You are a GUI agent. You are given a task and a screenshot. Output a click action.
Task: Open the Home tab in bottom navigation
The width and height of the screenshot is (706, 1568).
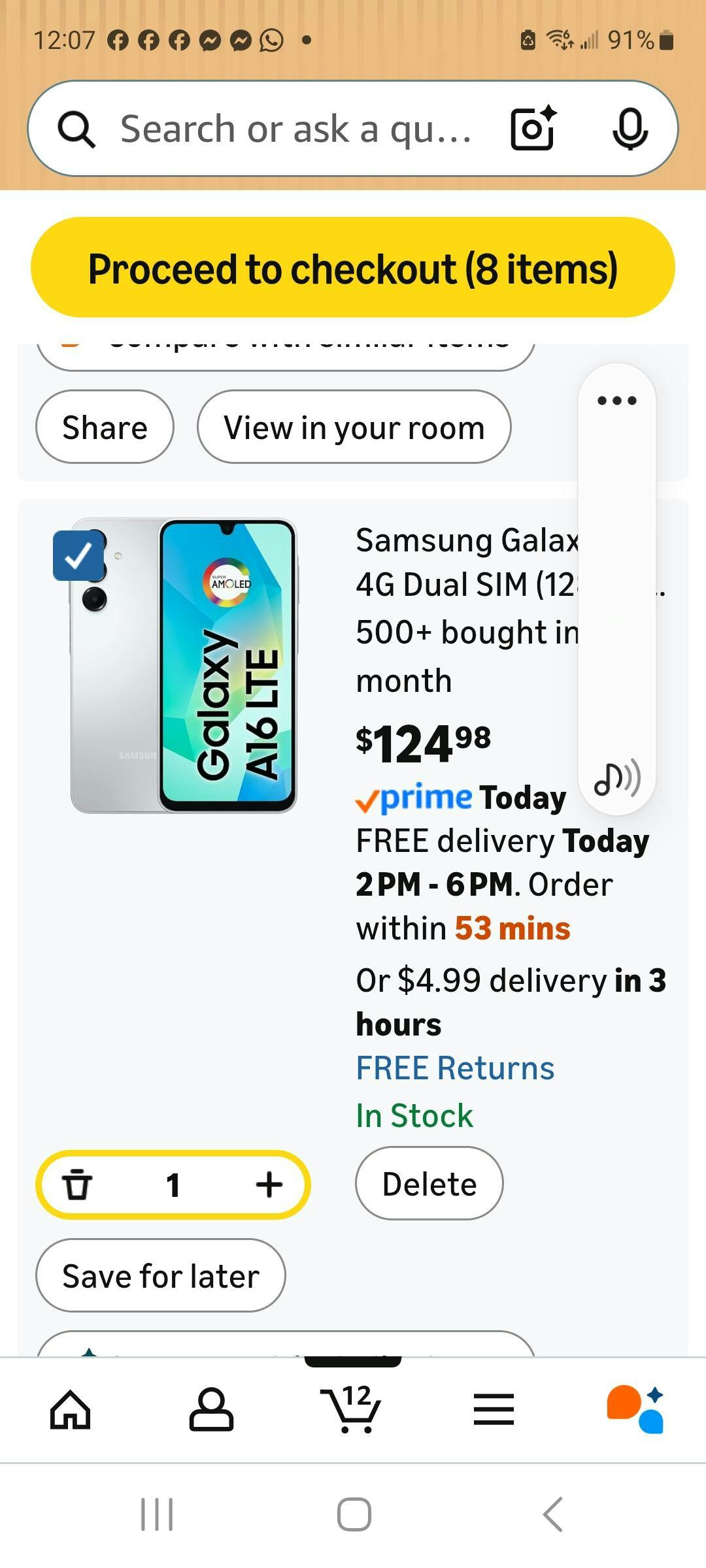71,1409
